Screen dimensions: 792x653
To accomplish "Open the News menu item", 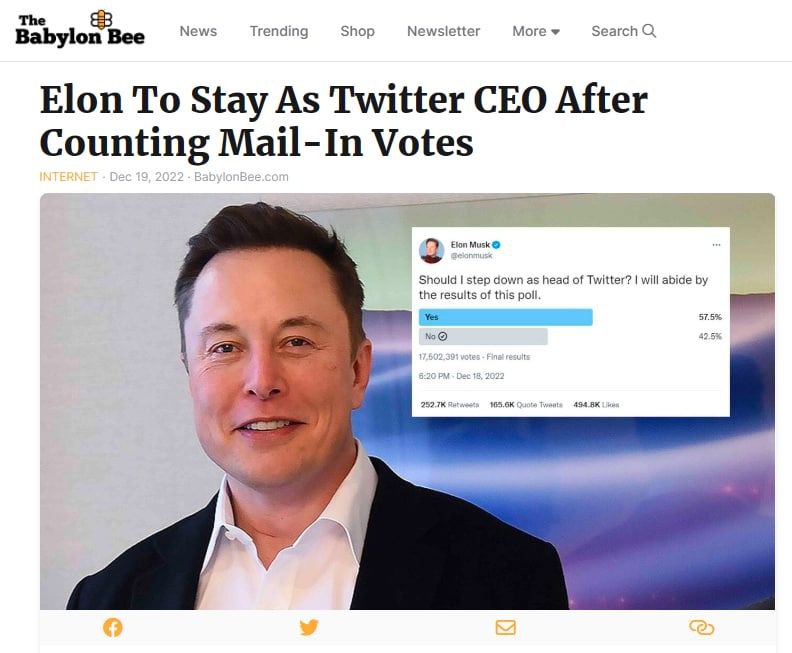I will coord(198,31).
